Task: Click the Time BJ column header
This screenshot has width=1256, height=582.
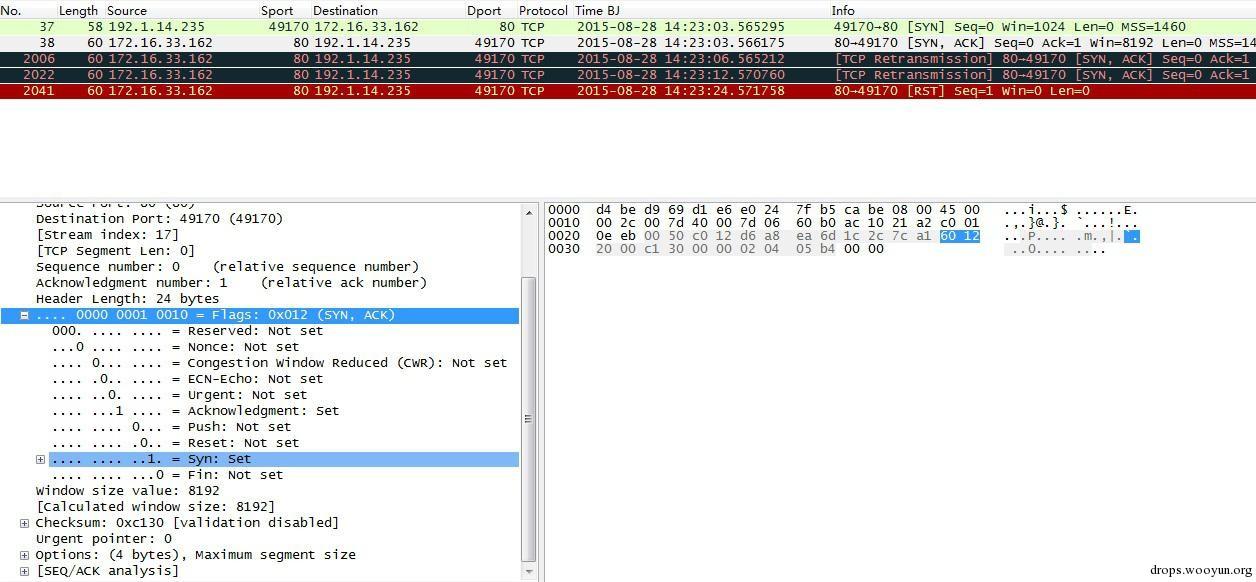Action: tap(598, 10)
